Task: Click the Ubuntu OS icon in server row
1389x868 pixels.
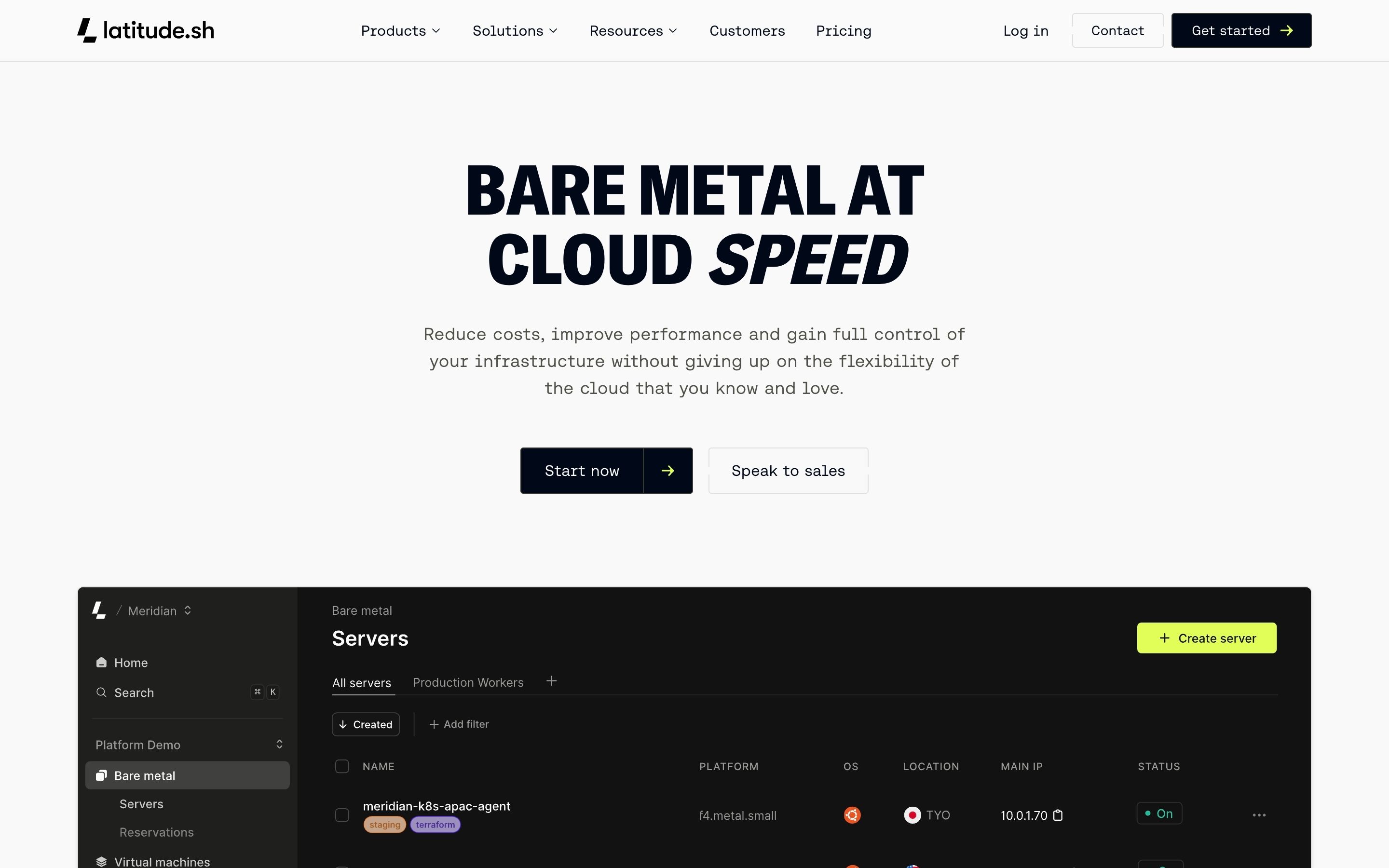Action: tap(852, 815)
